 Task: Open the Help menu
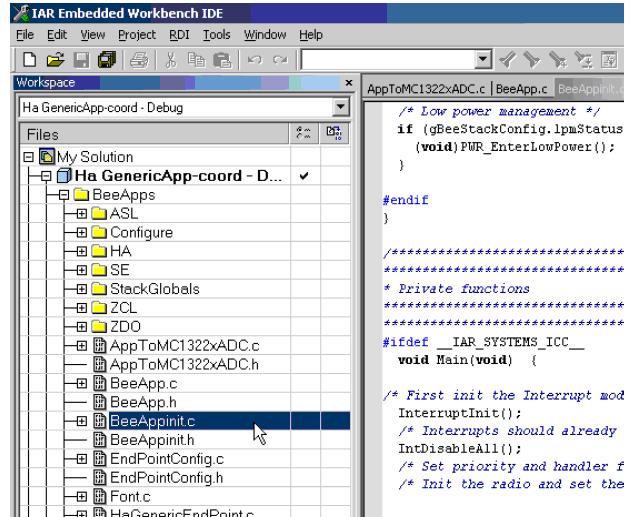pyautogui.click(x=311, y=35)
